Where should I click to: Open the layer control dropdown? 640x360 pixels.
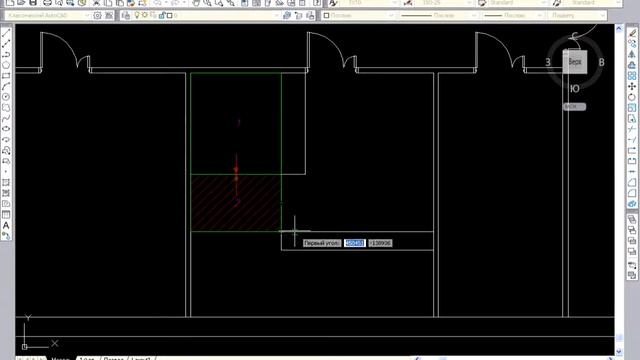[x=207, y=16]
